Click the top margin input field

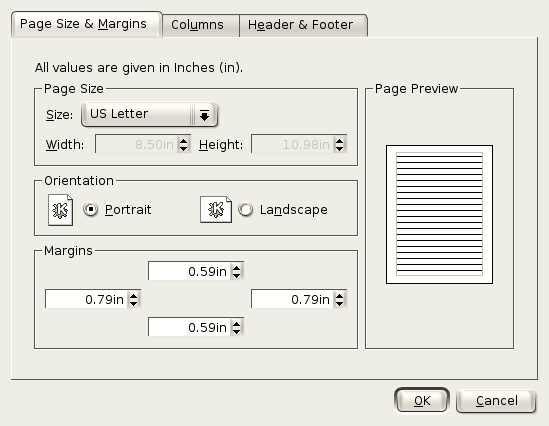point(189,271)
